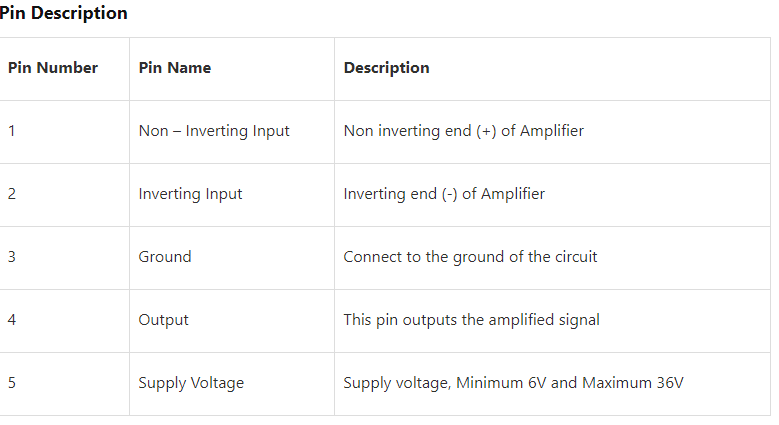The height and width of the screenshot is (425, 779).
Task: Click the supply voltage 6V to 36V description
Action: click(x=513, y=384)
